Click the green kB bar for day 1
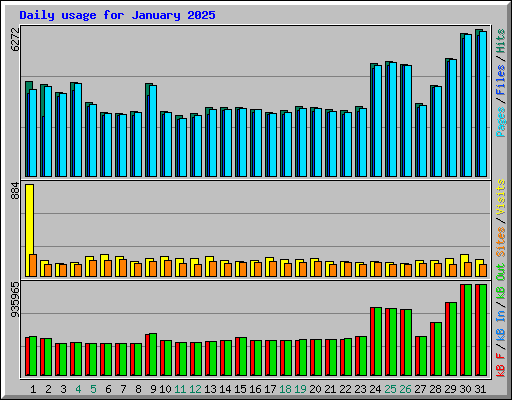The image size is (512, 400). click(33, 356)
